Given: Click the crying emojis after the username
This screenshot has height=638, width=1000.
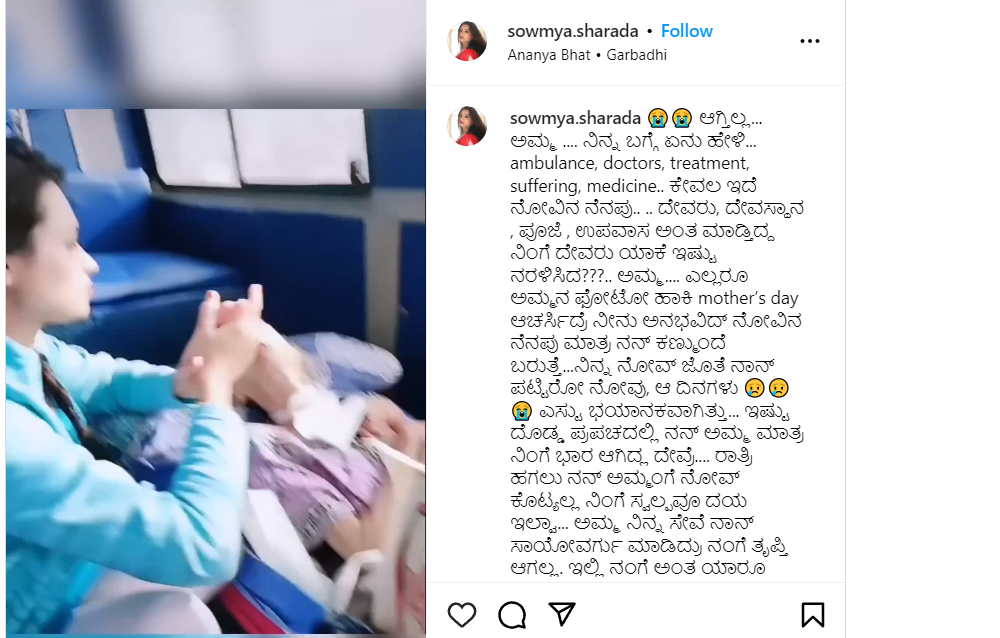Looking at the screenshot, I should pyautogui.click(x=670, y=118).
